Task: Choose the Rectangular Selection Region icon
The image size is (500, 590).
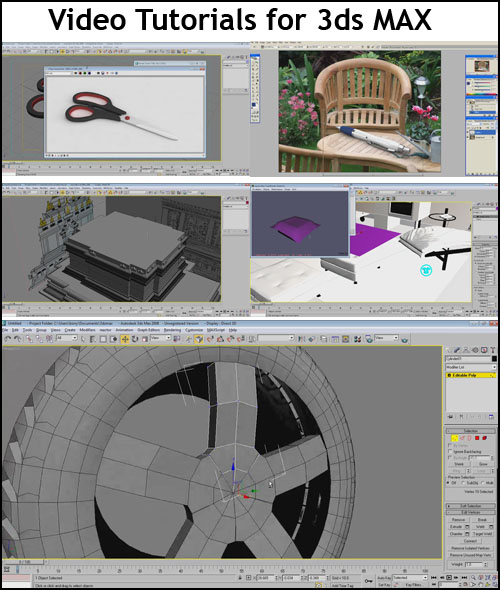Action: [103, 339]
